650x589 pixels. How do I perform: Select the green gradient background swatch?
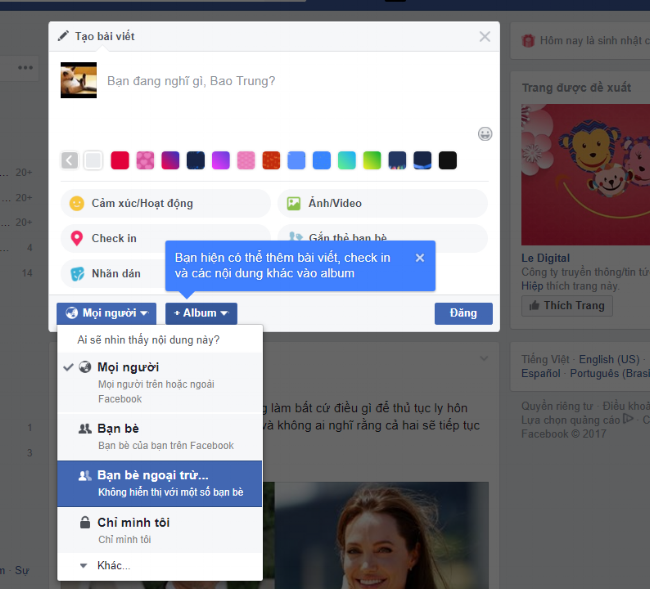(372, 160)
